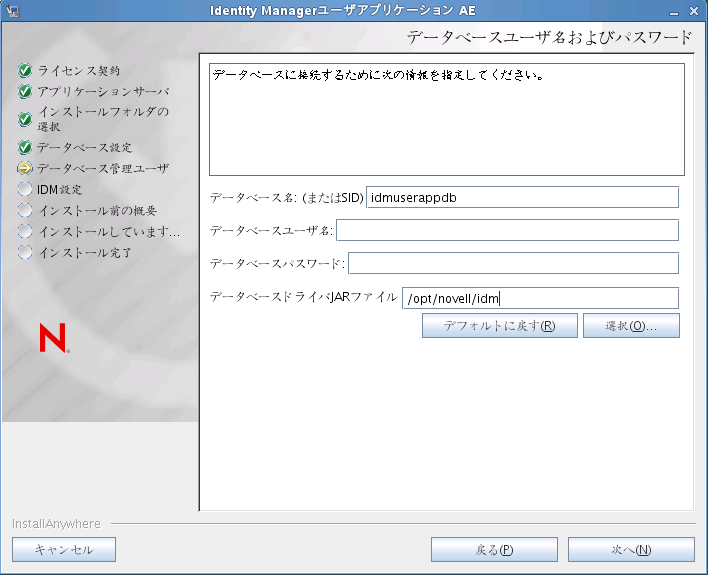The image size is (708, 575).
Task: Focus the データベースユーザ名 input field
Action: (x=507, y=230)
